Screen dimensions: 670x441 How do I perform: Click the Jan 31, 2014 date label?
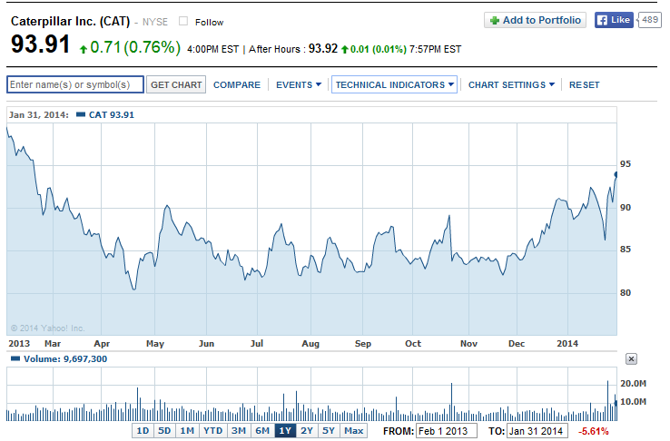tap(38, 115)
